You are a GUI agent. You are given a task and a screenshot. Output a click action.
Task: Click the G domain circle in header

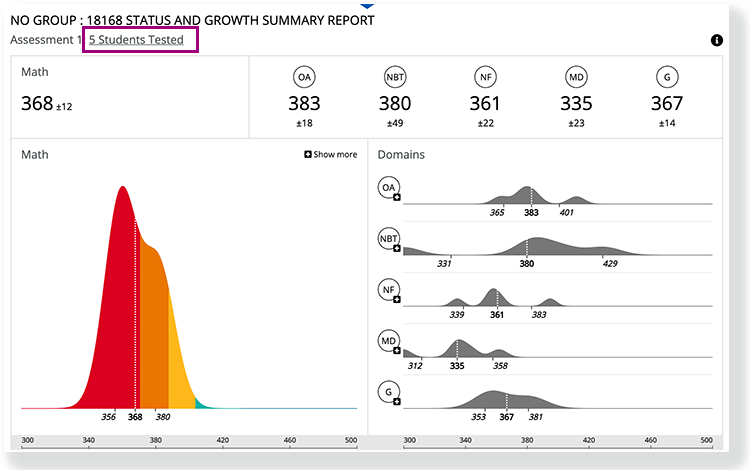coord(666,78)
